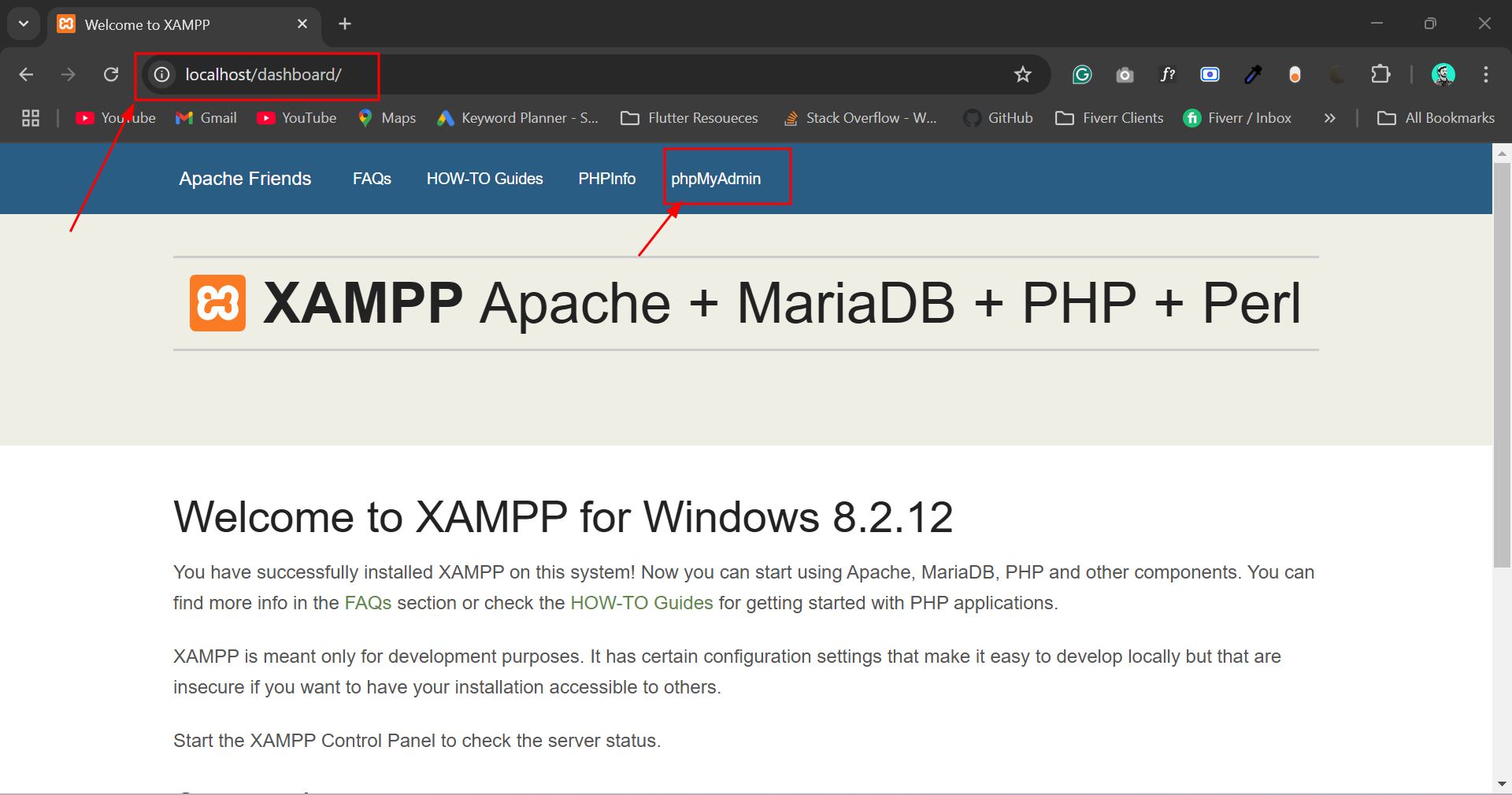Viewport: 1512px width, 795px height.
Task: Click the orange toggle-style extension icon
Action: click(x=1295, y=75)
